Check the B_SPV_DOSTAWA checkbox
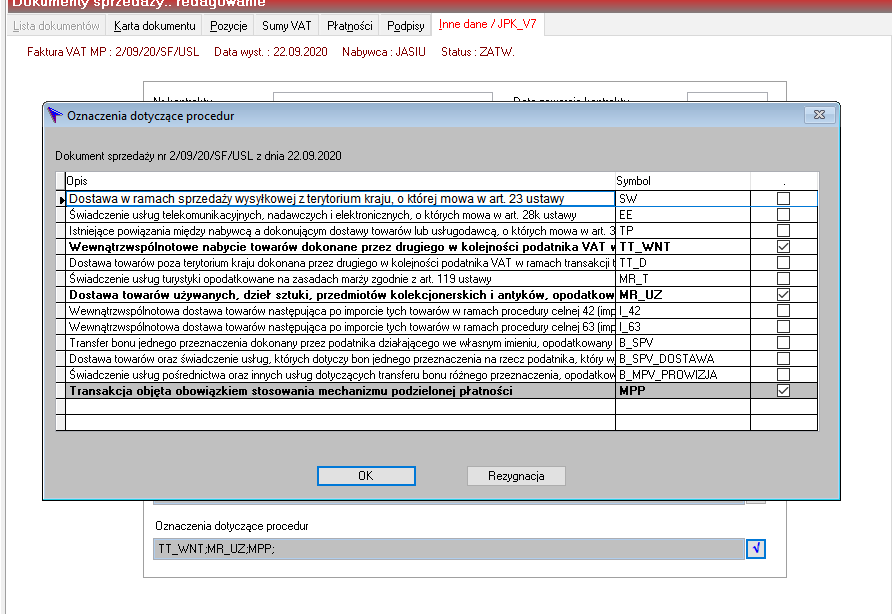The height and width of the screenshot is (614, 892). [x=783, y=358]
